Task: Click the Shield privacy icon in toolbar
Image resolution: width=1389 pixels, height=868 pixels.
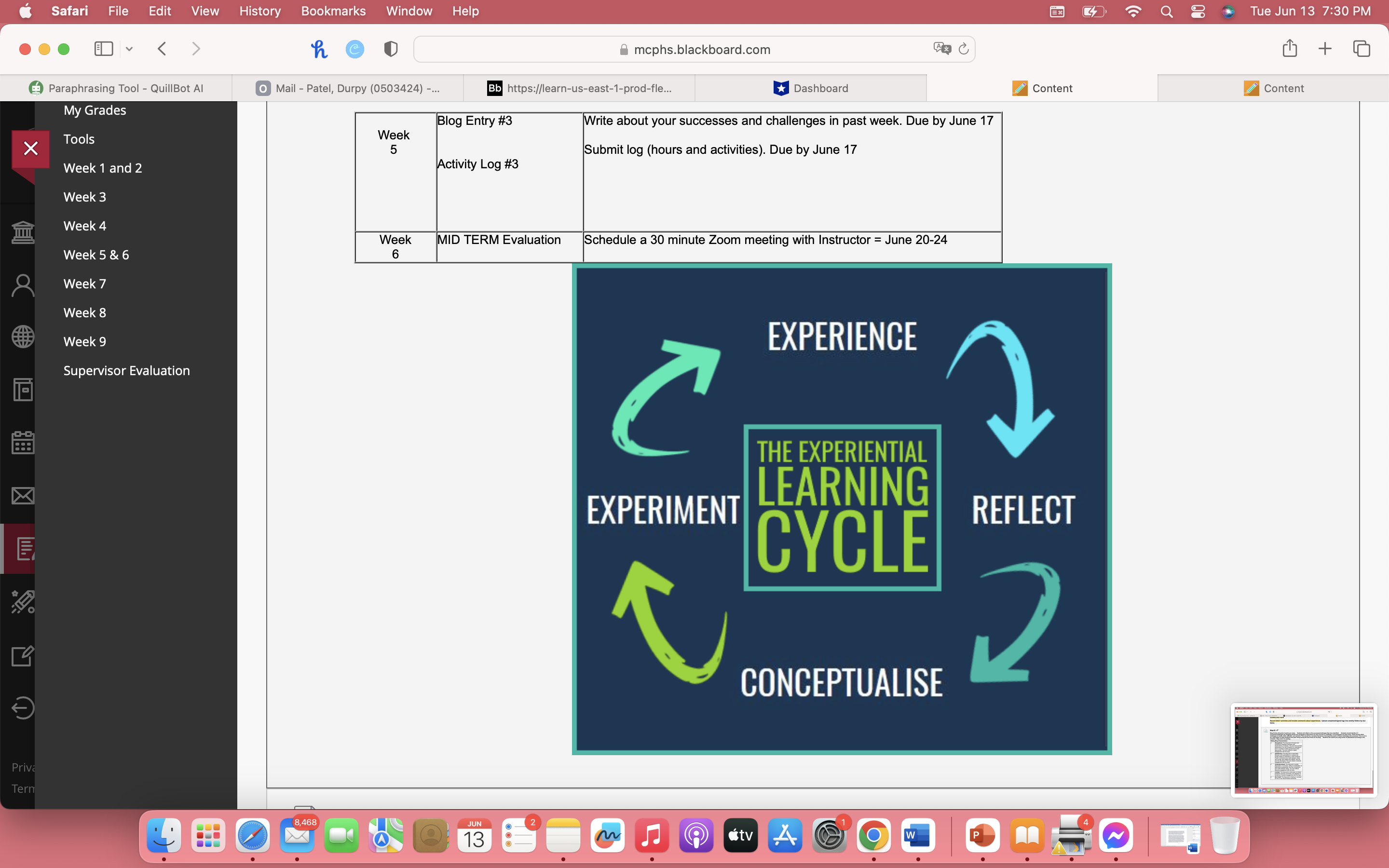Action: click(x=391, y=48)
